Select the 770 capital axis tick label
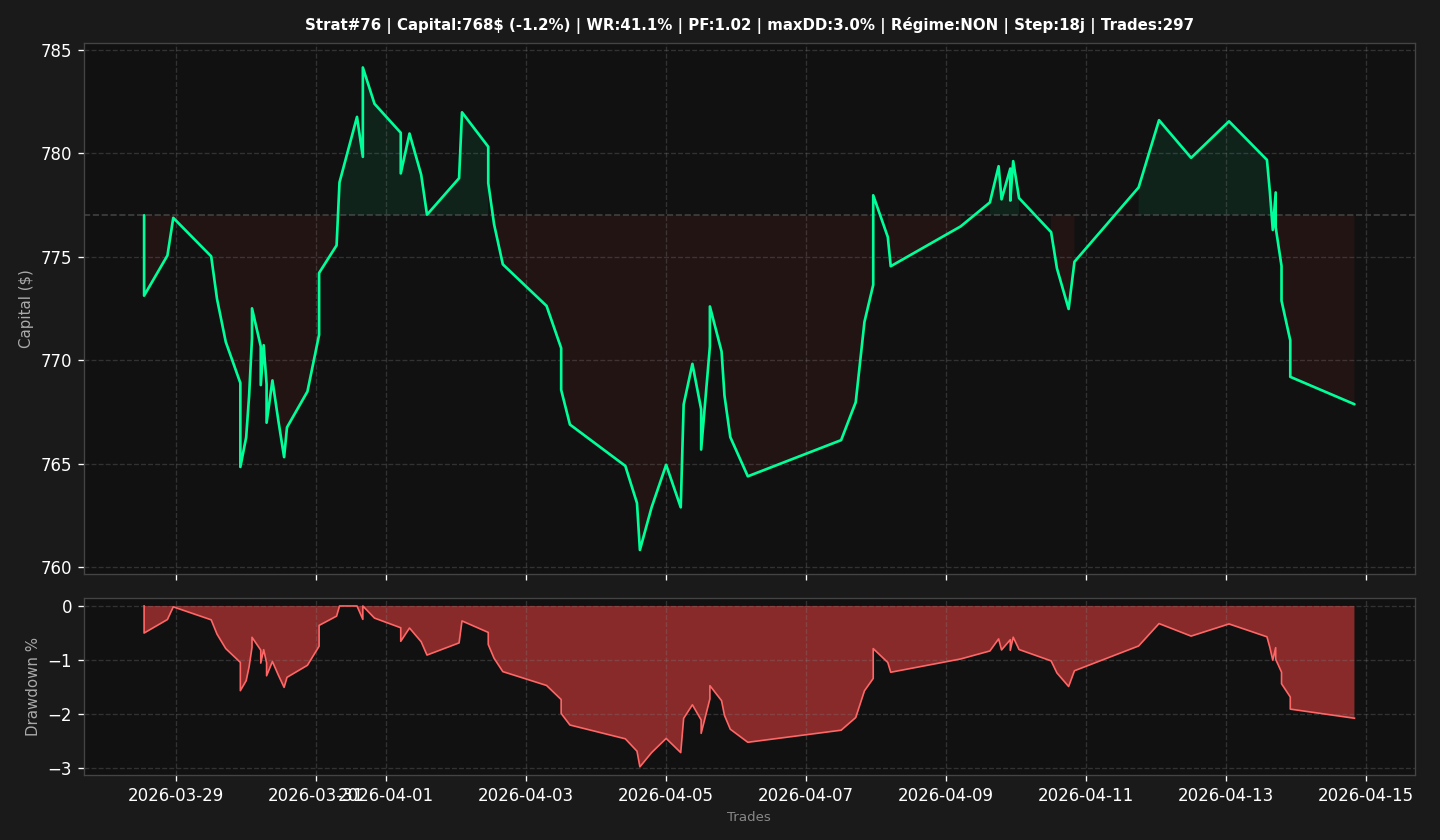The width and height of the screenshot is (1440, 840). tap(56, 361)
